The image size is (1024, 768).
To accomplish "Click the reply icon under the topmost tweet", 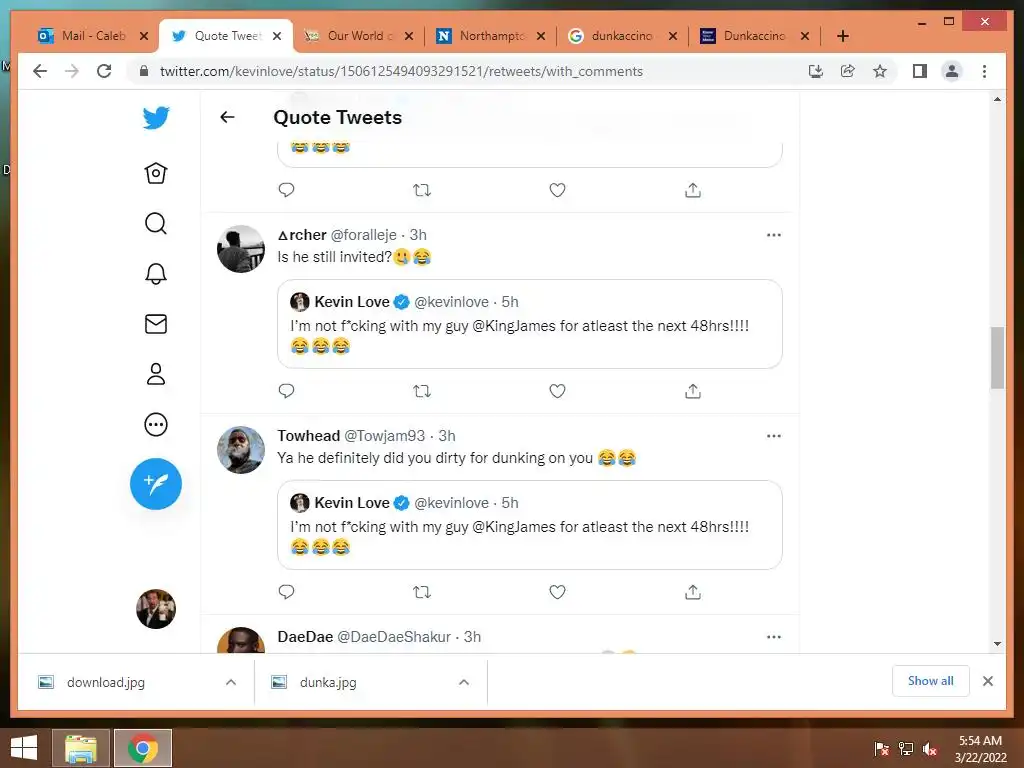I will pos(287,190).
